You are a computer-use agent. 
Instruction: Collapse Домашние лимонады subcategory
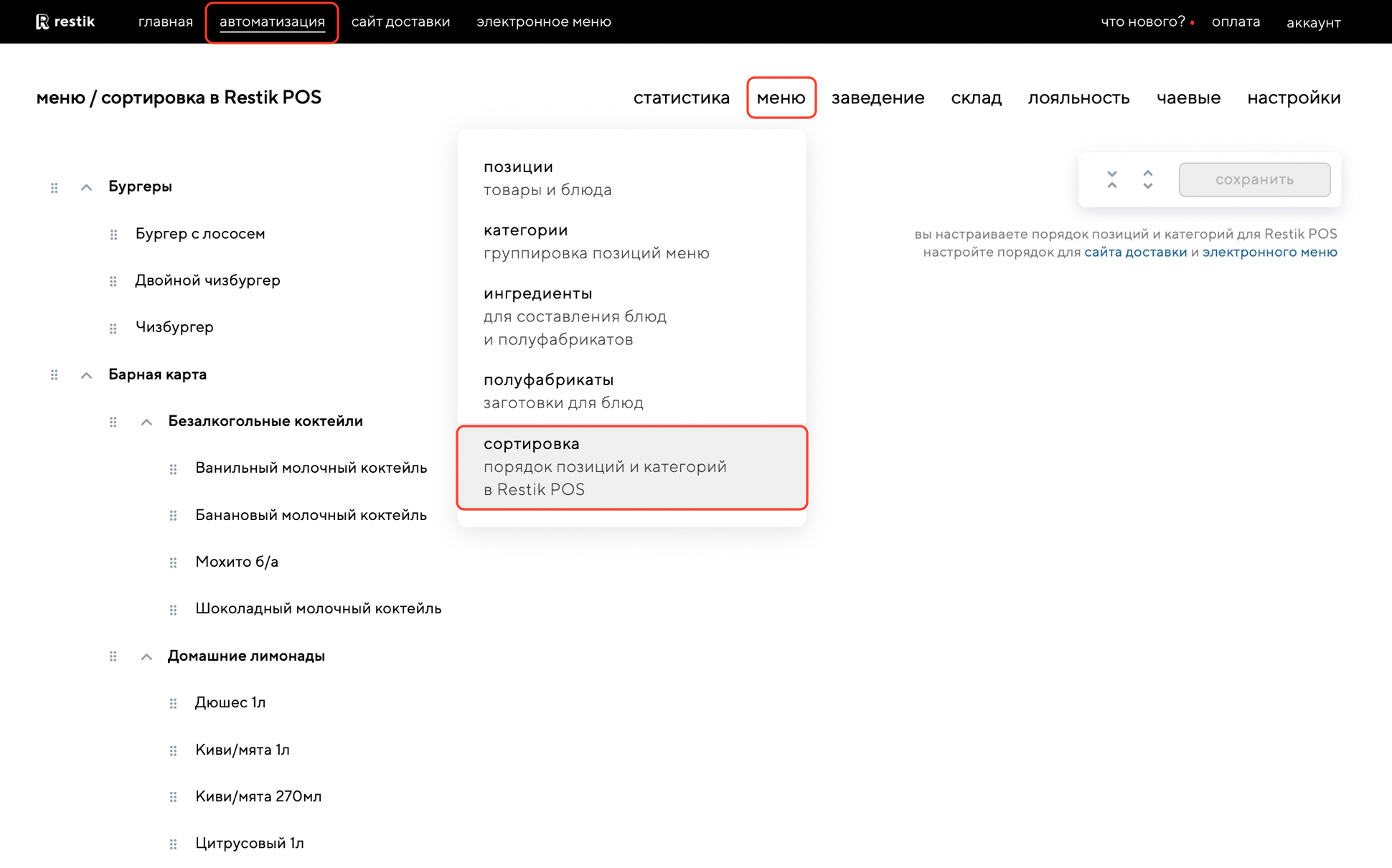146,656
